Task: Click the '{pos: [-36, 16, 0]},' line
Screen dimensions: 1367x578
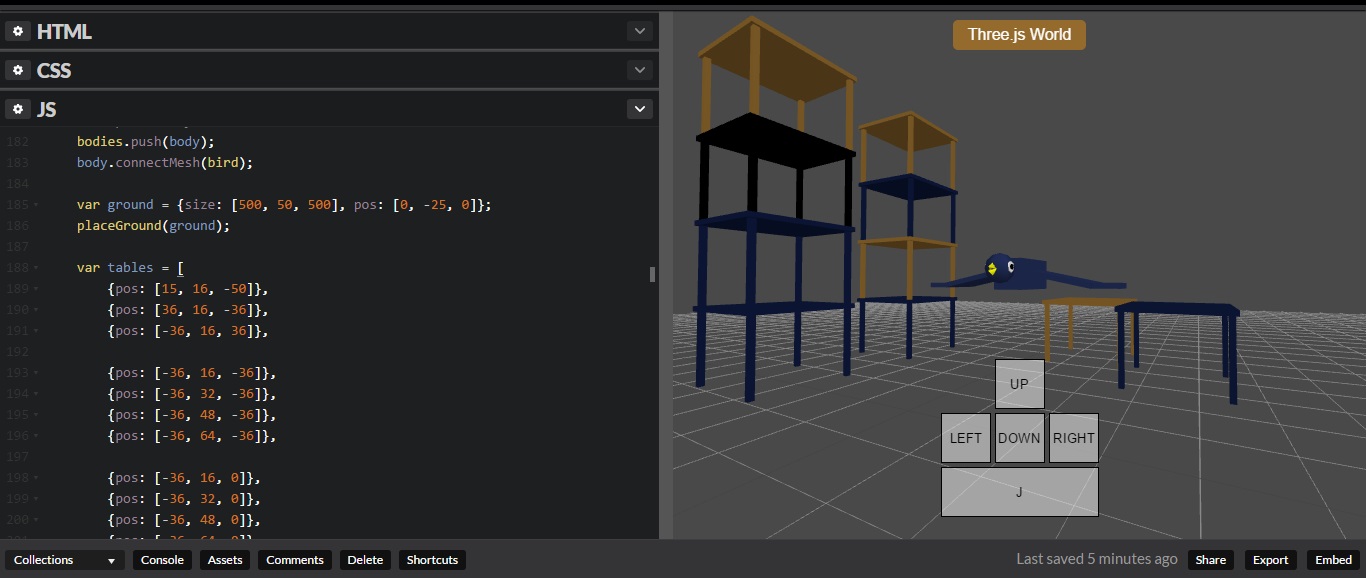Action: coord(185,478)
